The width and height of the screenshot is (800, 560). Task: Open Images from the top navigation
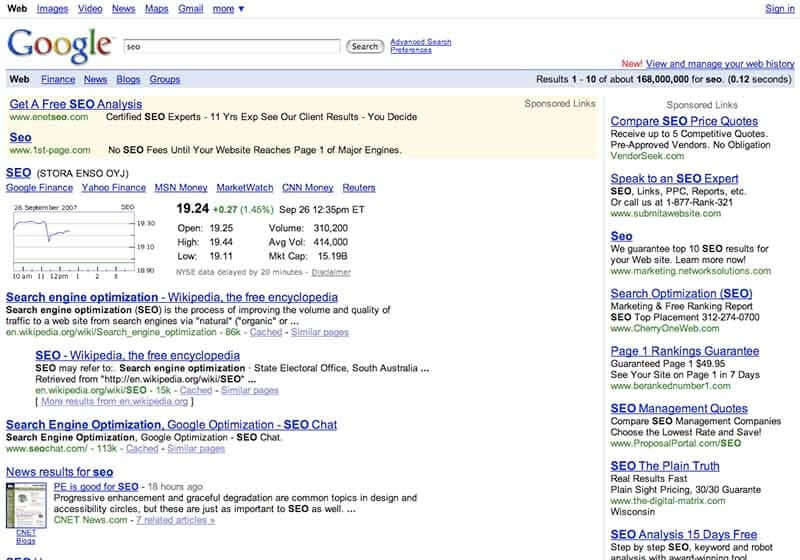click(x=52, y=9)
